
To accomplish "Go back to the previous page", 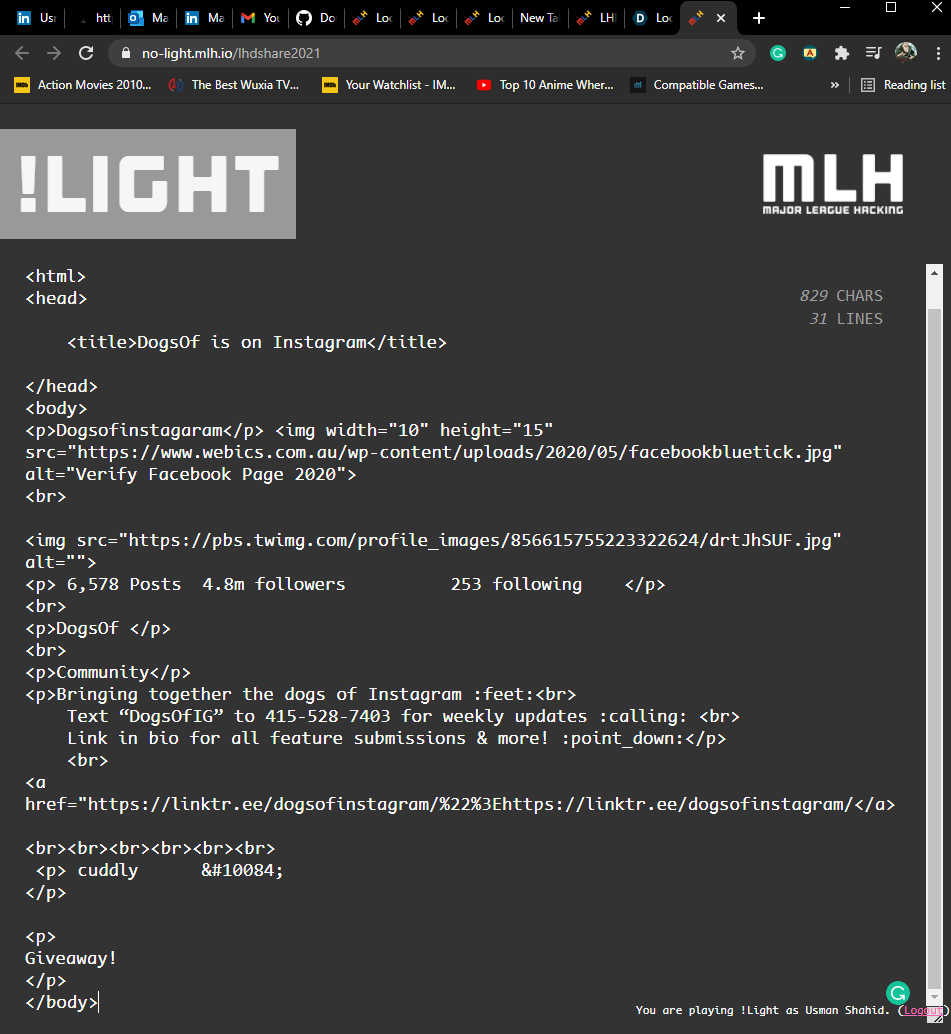I will pyautogui.click(x=22, y=53).
